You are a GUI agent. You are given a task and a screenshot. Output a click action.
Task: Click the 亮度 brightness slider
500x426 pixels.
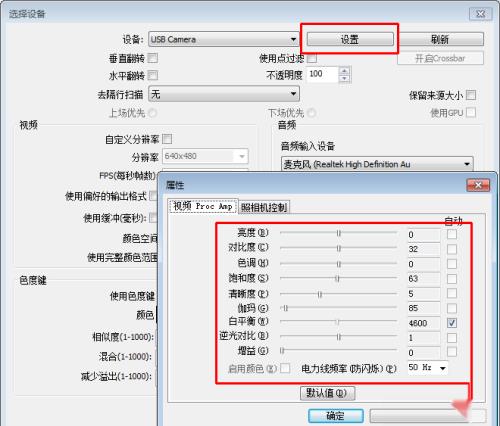[x=338, y=233]
